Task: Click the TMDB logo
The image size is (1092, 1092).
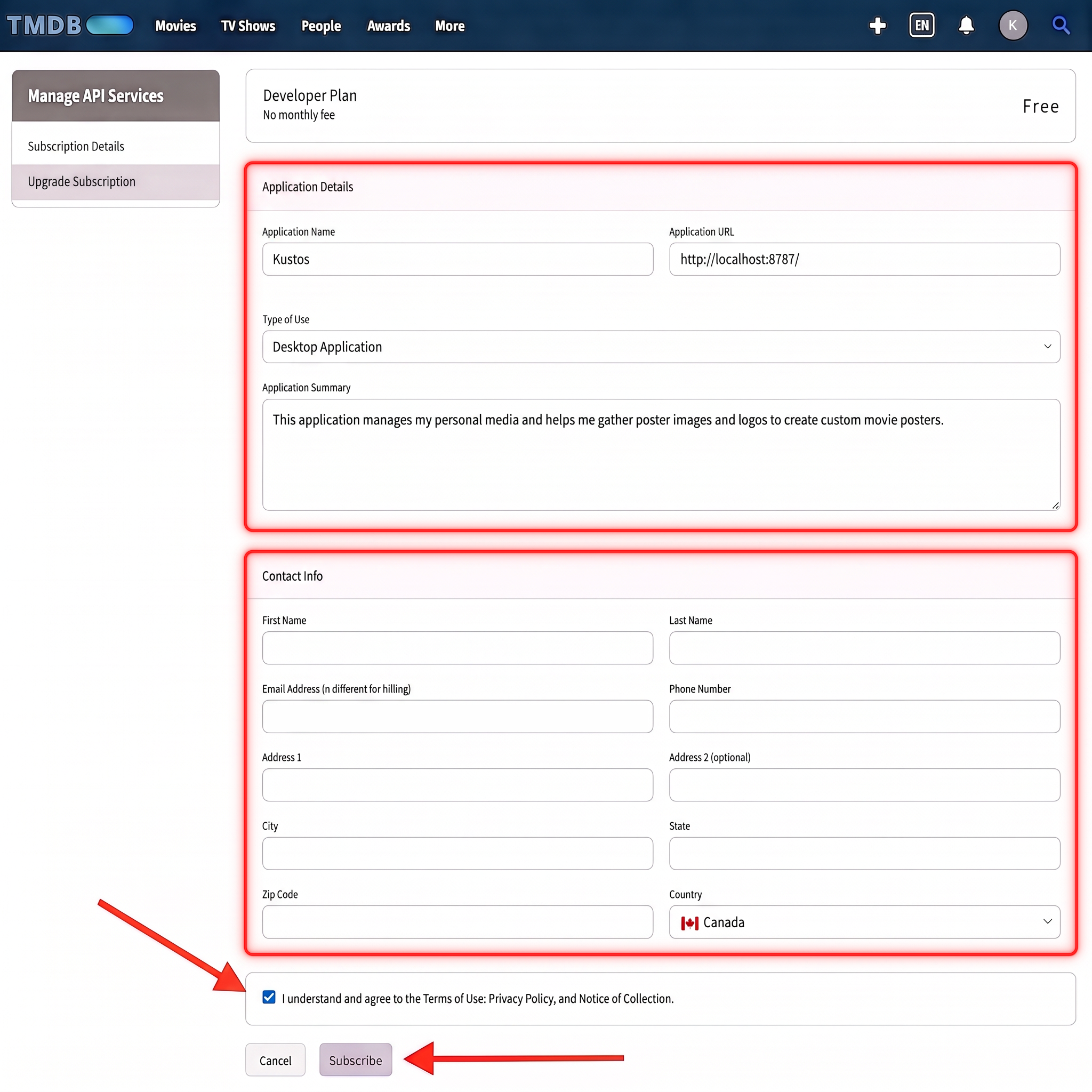Action: [70, 26]
